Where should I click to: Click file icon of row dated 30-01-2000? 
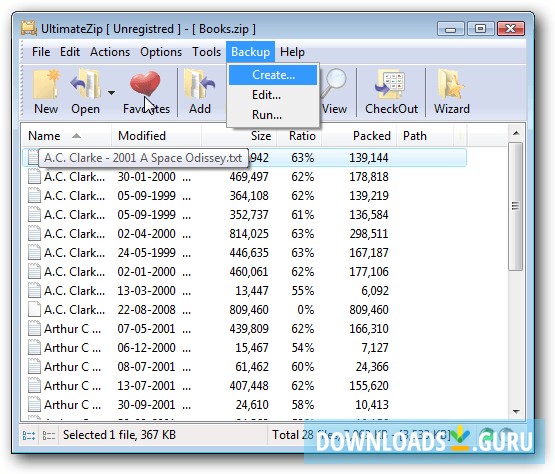[x=34, y=176]
